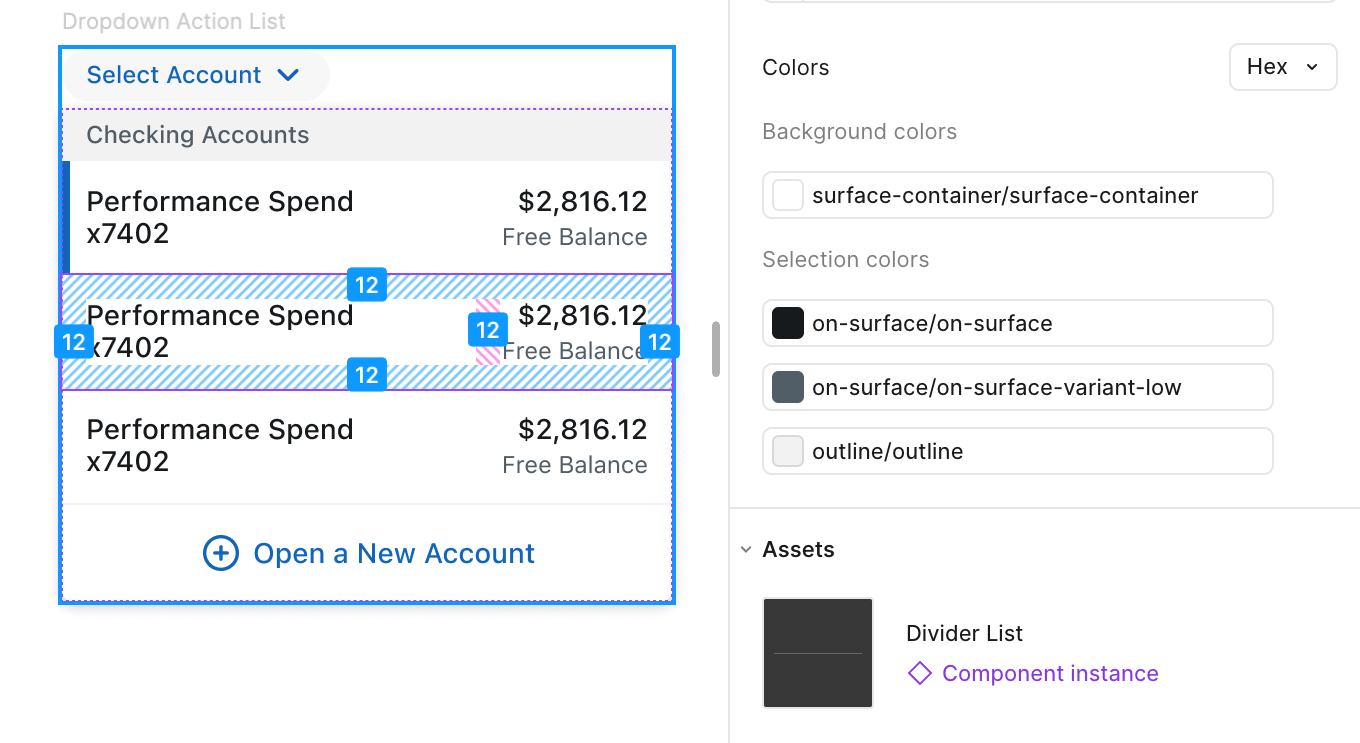Image resolution: width=1360 pixels, height=743 pixels.
Task: Click the center 12 gap spacing badge
Action: [x=487, y=330]
